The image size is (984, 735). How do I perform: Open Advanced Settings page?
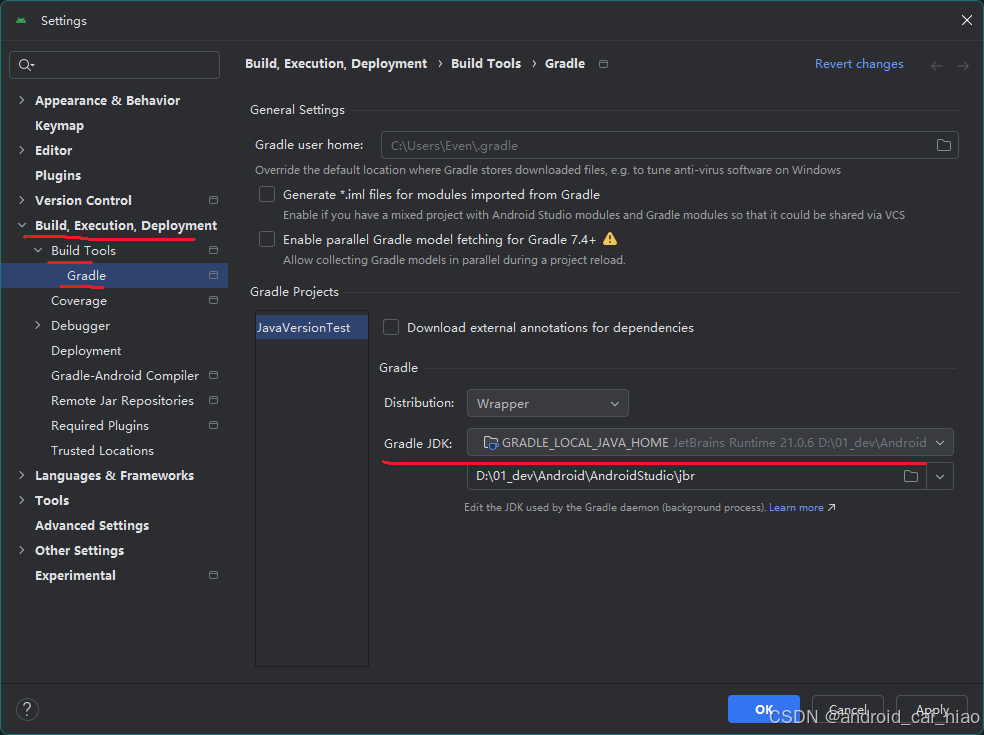[x=92, y=525]
